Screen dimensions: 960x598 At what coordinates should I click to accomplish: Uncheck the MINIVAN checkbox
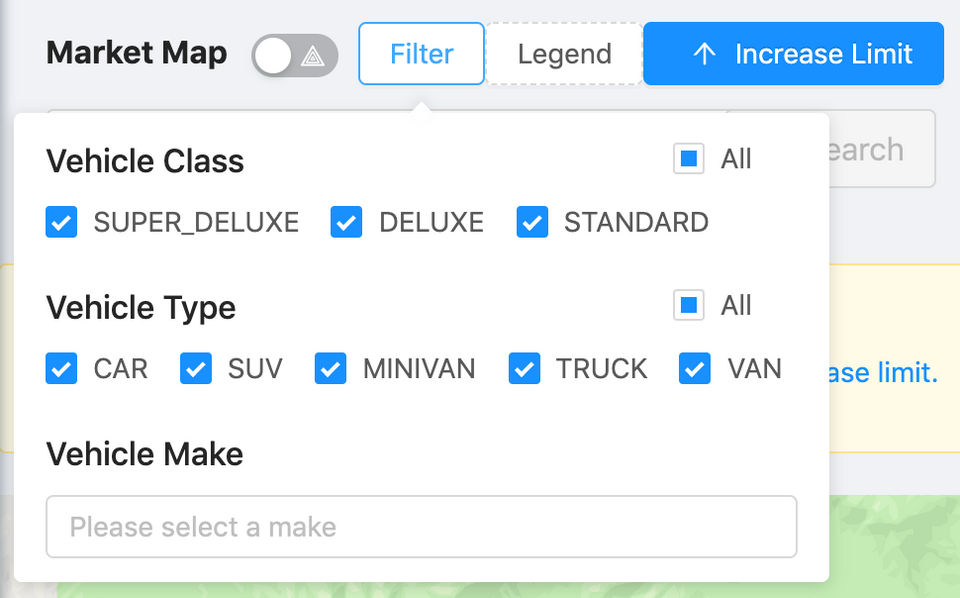[x=331, y=369]
